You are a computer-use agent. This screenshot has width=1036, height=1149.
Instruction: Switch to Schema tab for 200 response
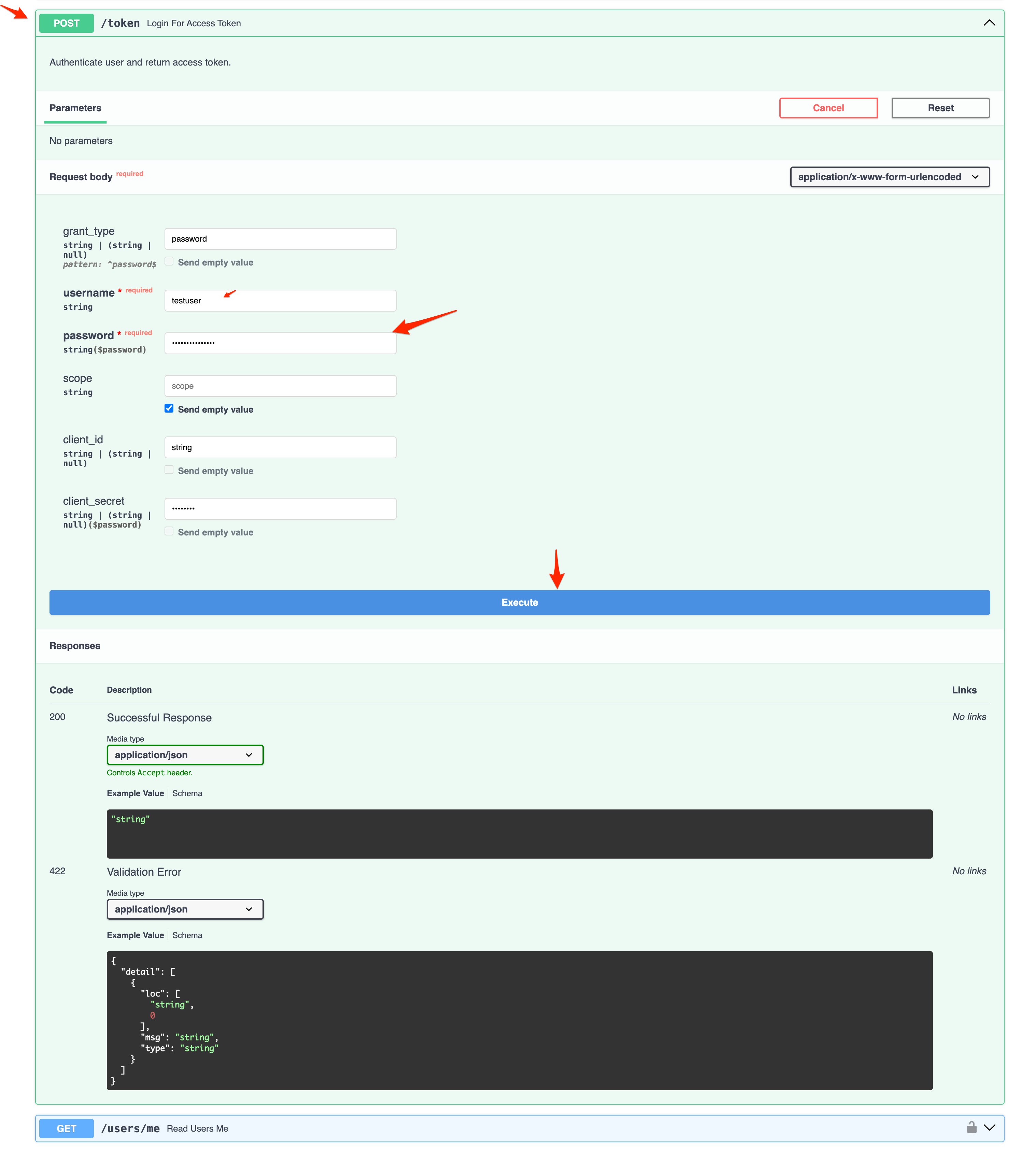click(x=187, y=793)
